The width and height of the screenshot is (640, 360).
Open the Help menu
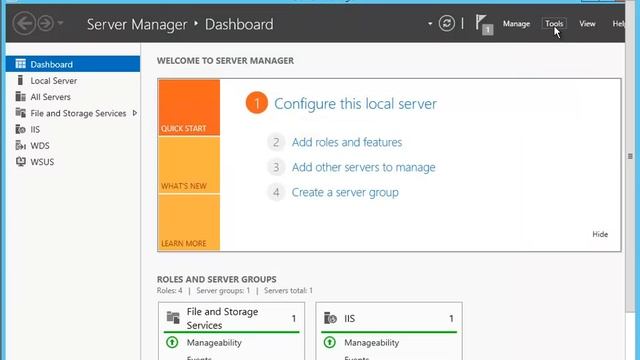618,24
